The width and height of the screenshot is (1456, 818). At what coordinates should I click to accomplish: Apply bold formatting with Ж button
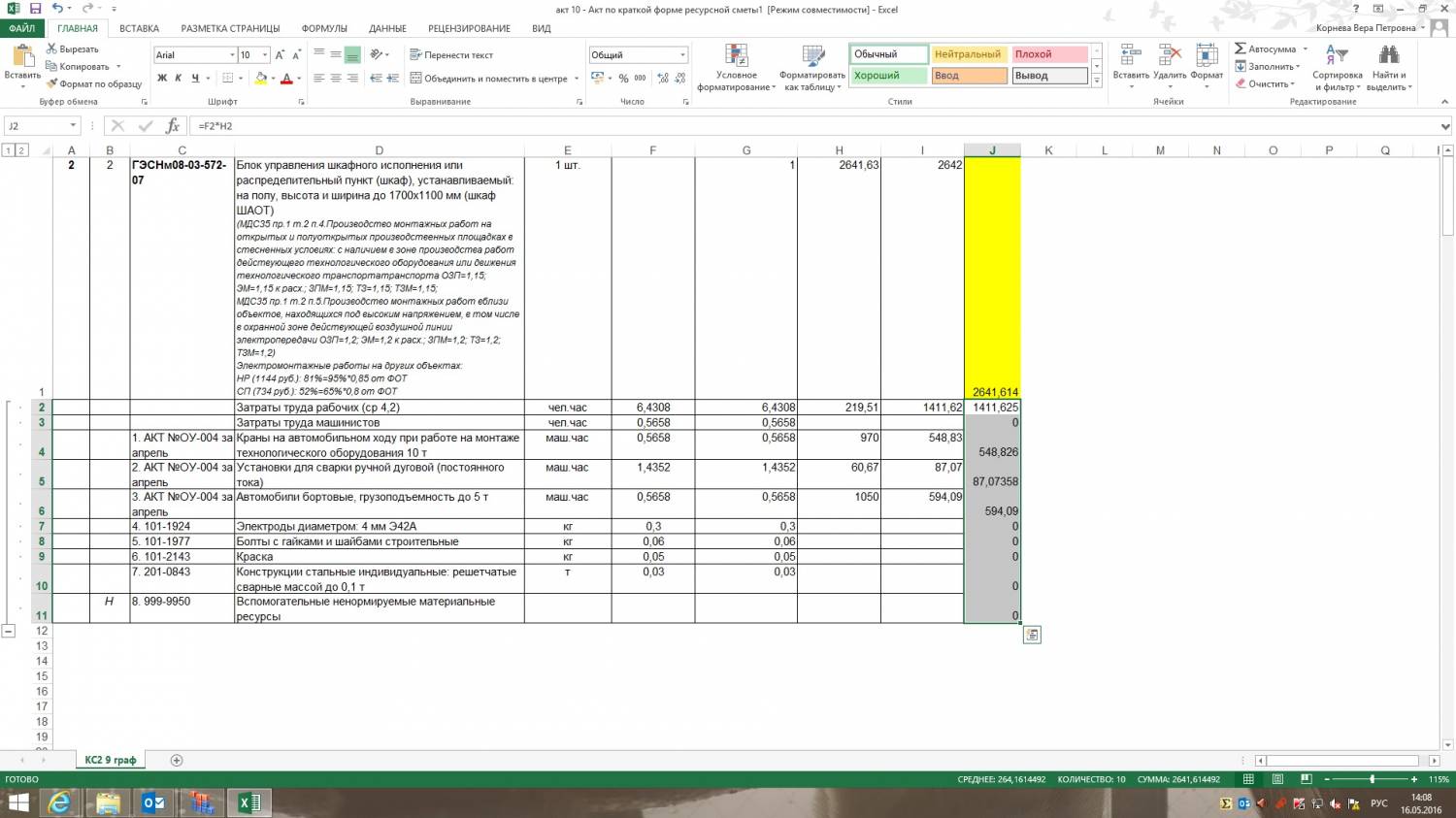[x=162, y=79]
